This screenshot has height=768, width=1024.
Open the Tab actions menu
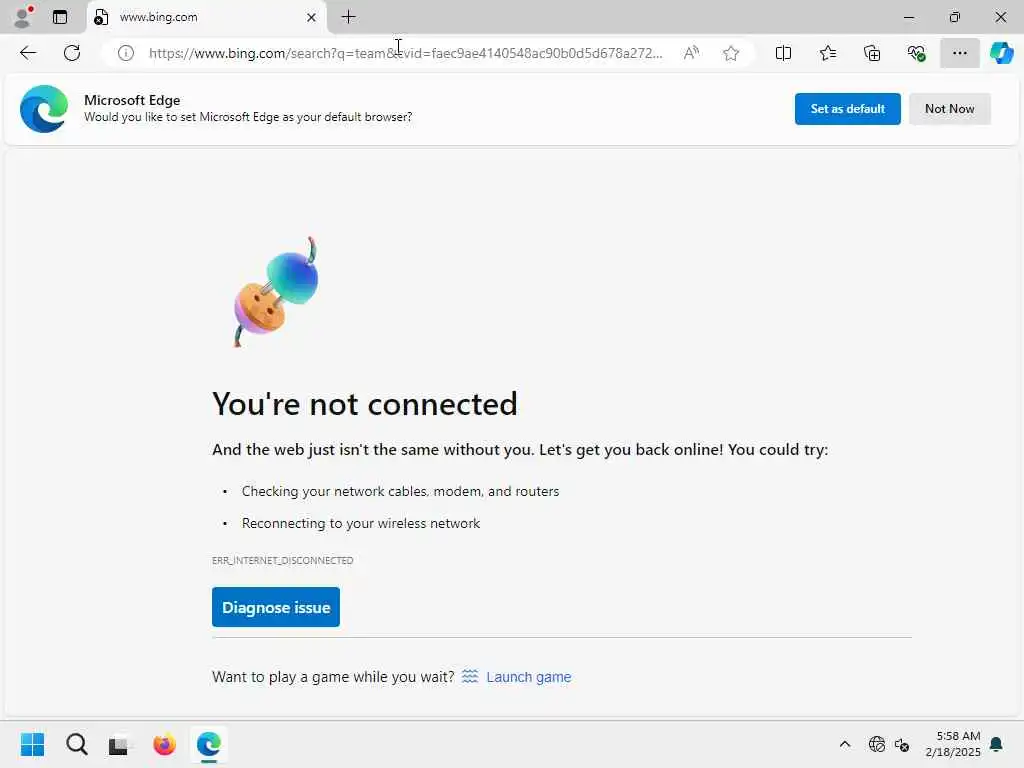(x=60, y=17)
